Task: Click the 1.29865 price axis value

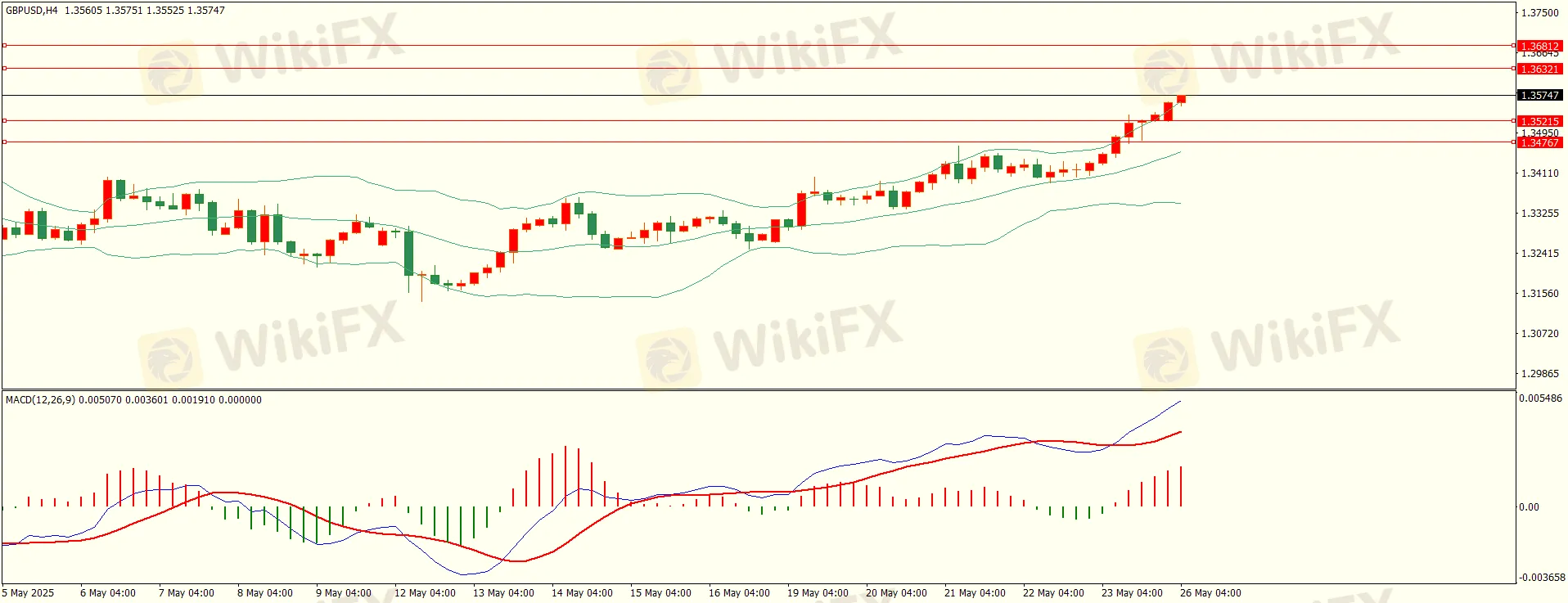Action: (1539, 374)
